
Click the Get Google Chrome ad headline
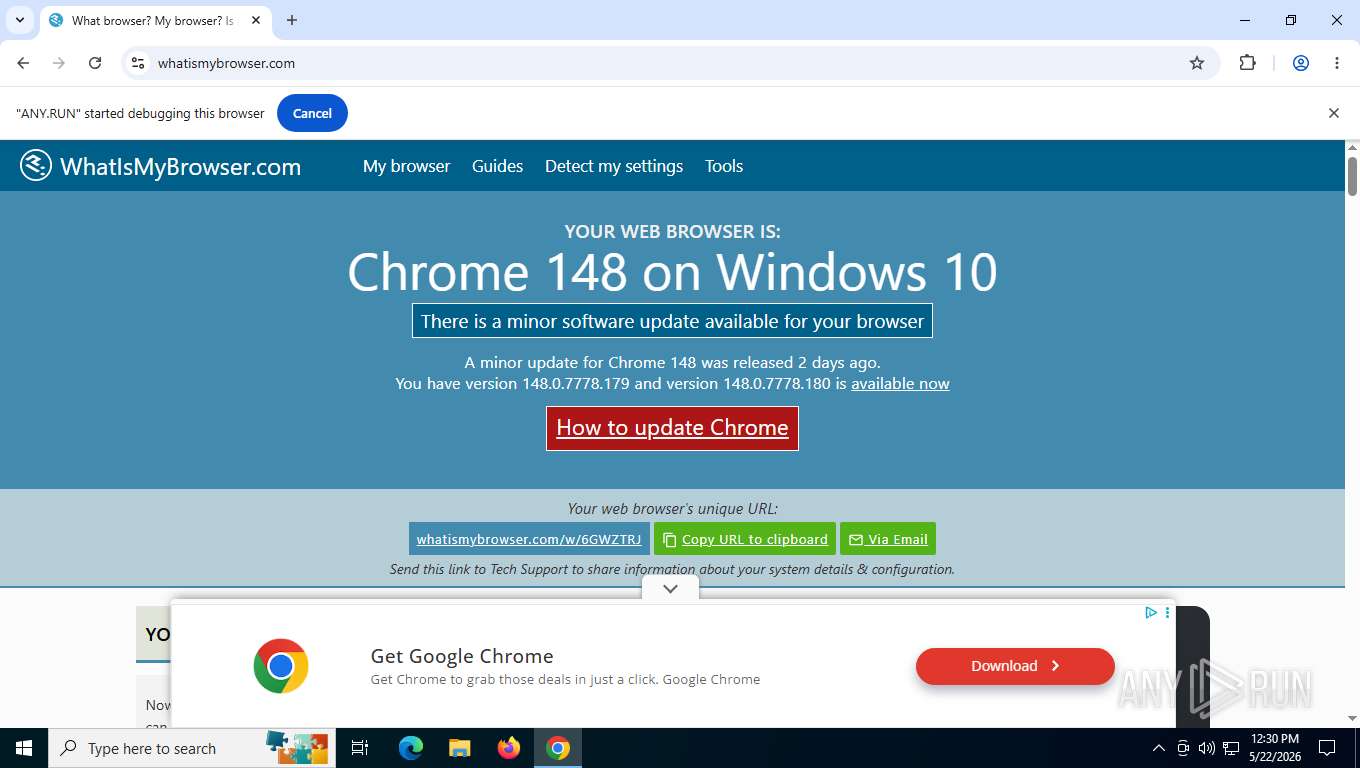tap(462, 656)
